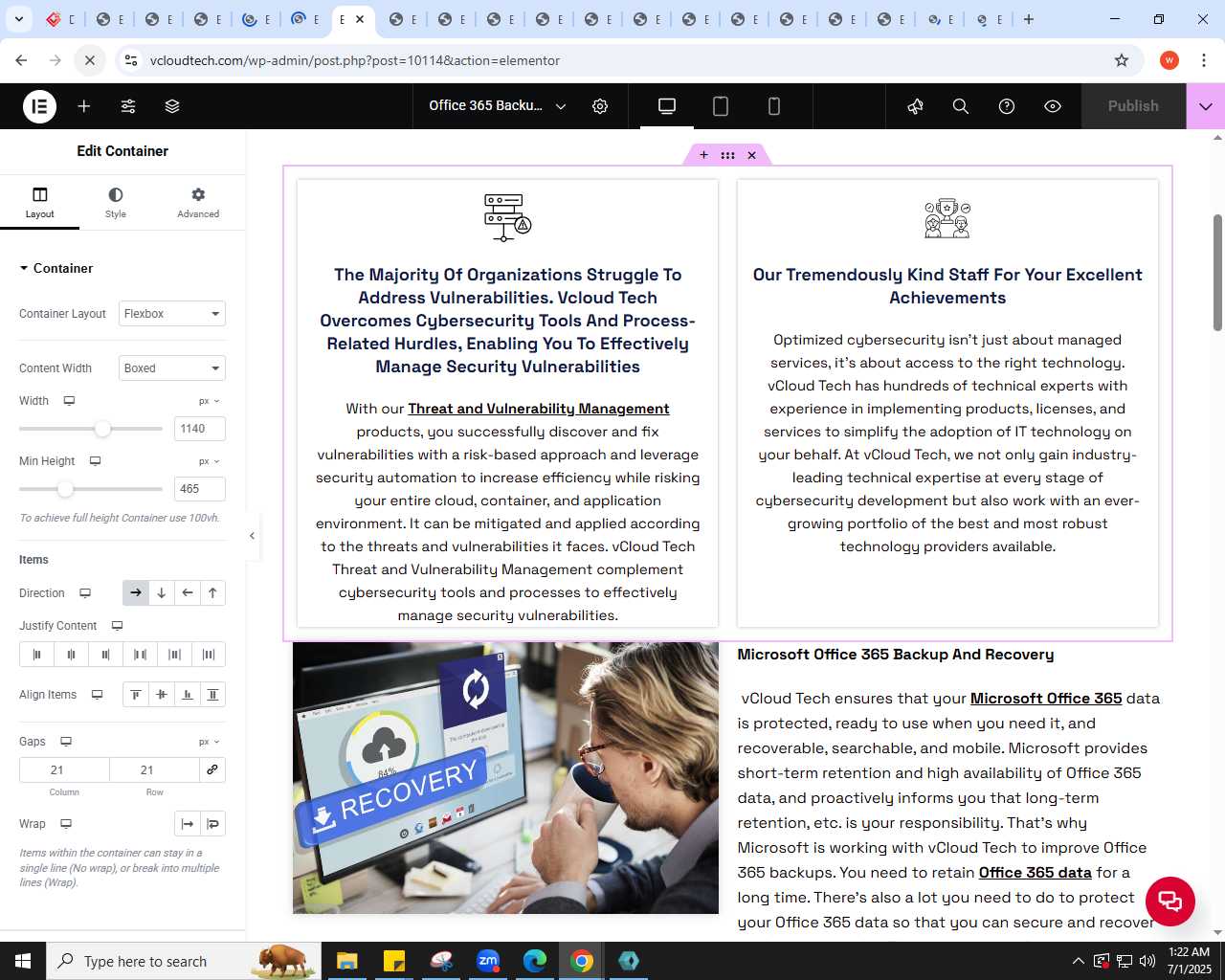Screen dimensions: 1225x980
Task: Click the Width value field 1140
Action: click(x=200, y=429)
